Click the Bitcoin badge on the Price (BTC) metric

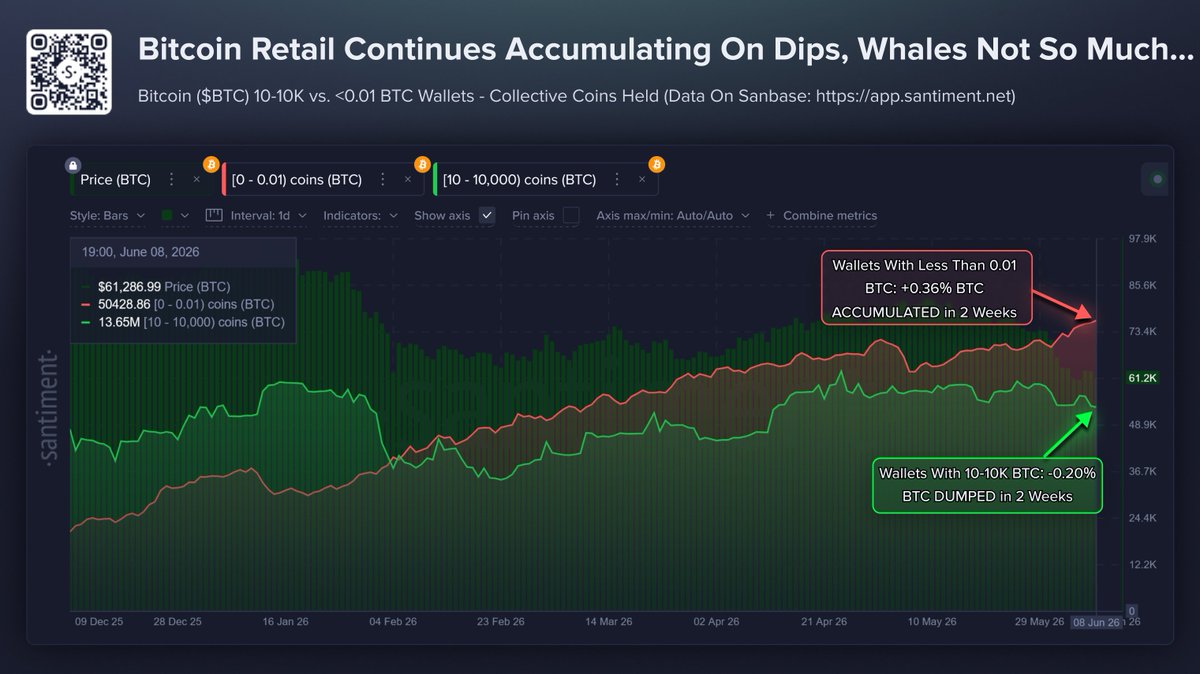pyautogui.click(x=210, y=164)
